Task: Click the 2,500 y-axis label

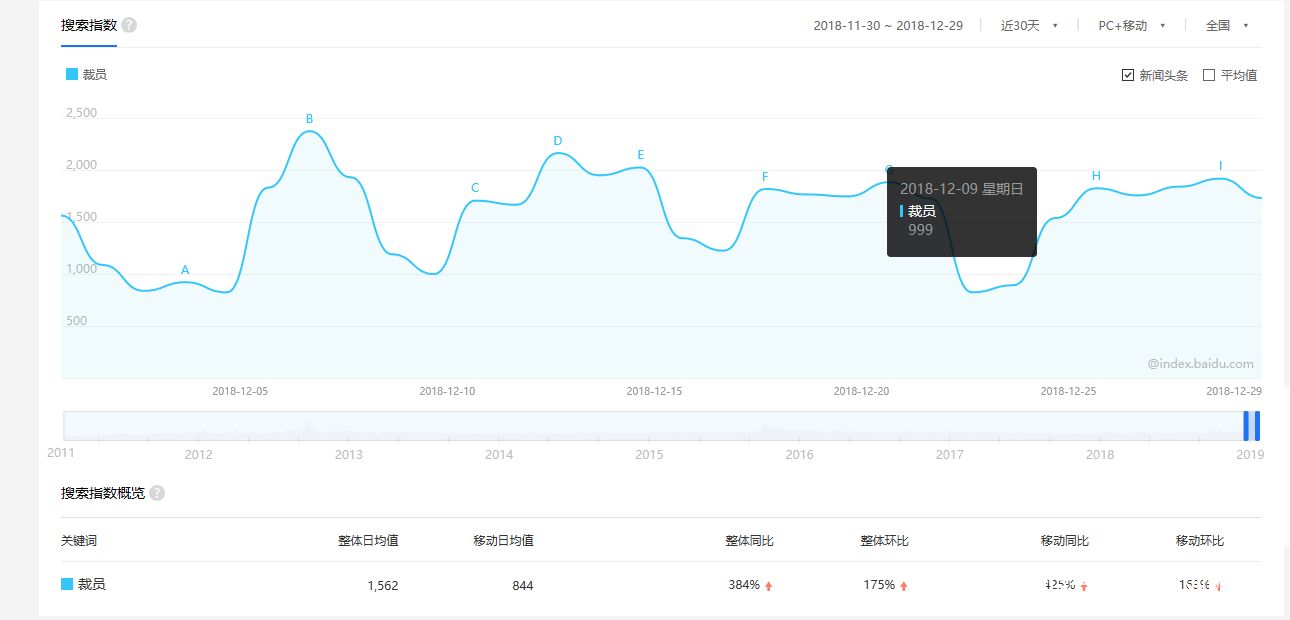Action: pos(81,113)
